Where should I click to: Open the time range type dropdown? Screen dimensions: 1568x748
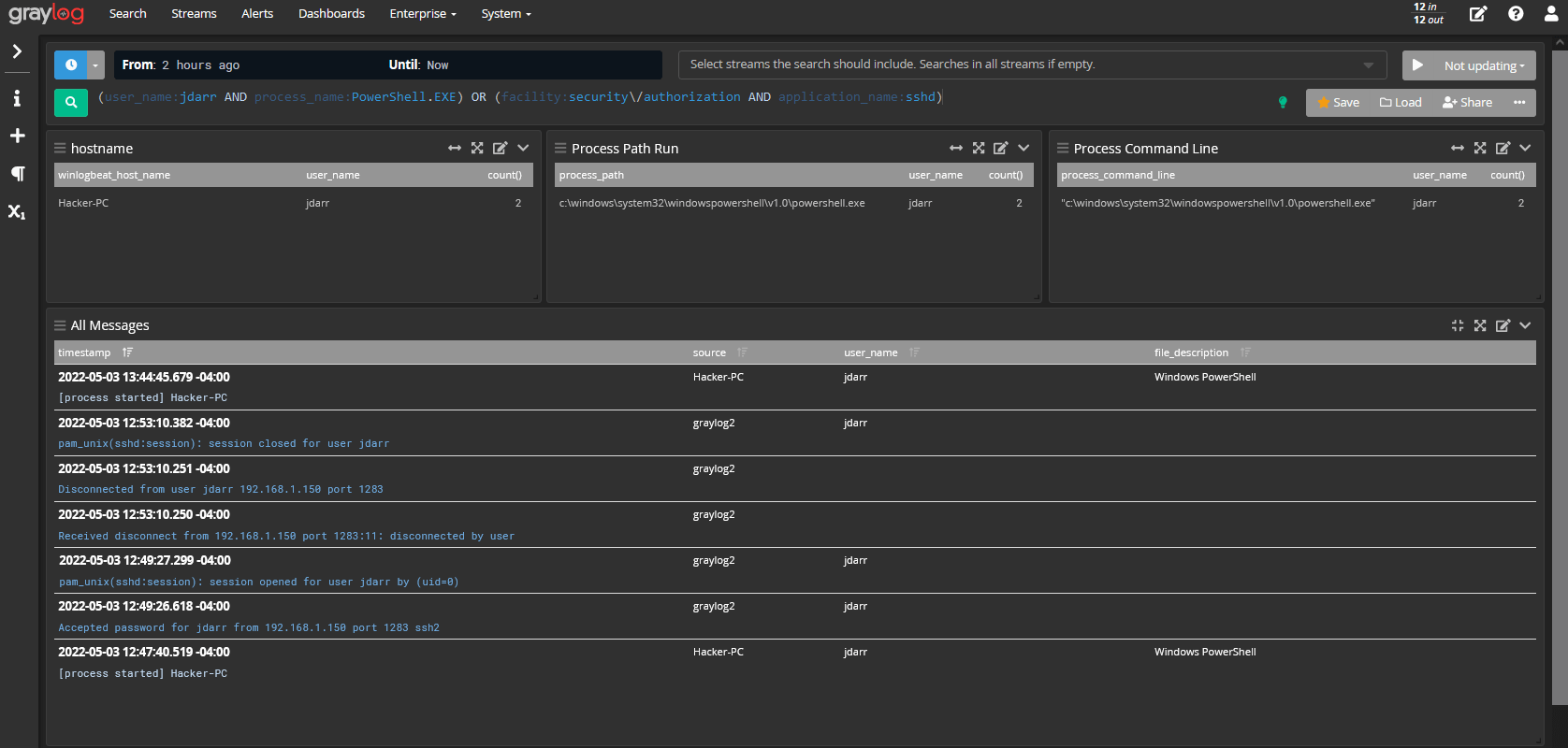95,65
